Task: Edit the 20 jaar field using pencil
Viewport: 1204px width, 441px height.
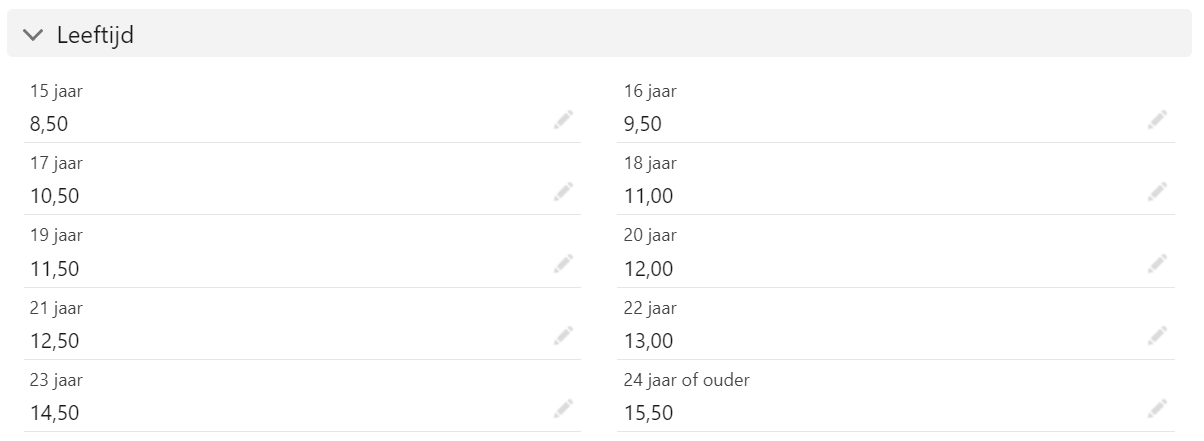Action: [1158, 264]
